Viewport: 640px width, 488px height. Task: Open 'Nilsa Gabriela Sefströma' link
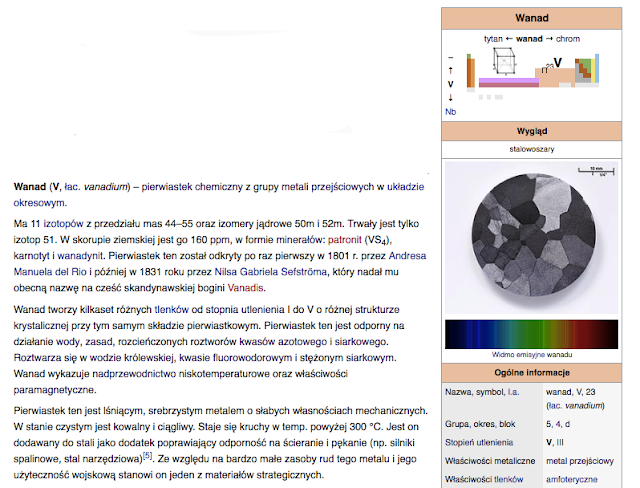[x=271, y=272]
